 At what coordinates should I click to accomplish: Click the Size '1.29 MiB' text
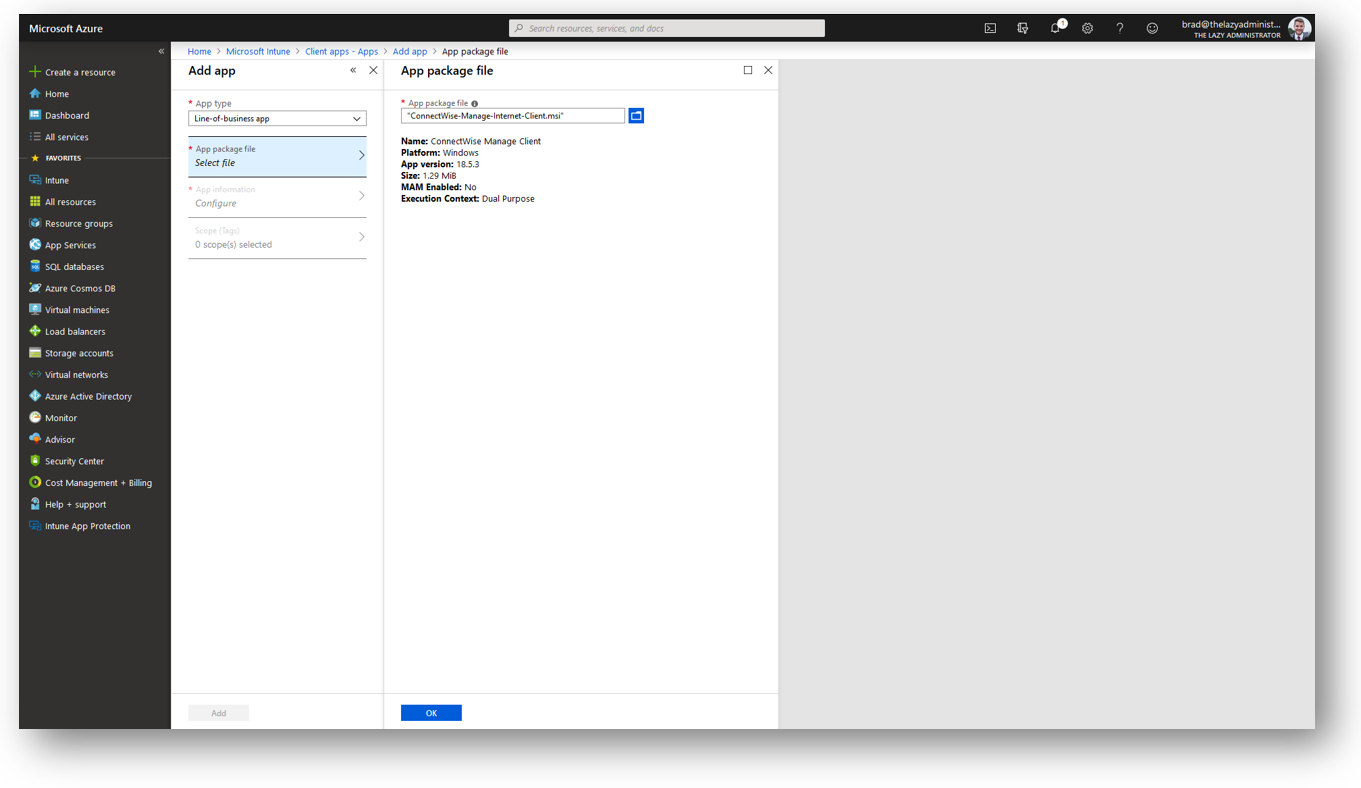tap(439, 176)
